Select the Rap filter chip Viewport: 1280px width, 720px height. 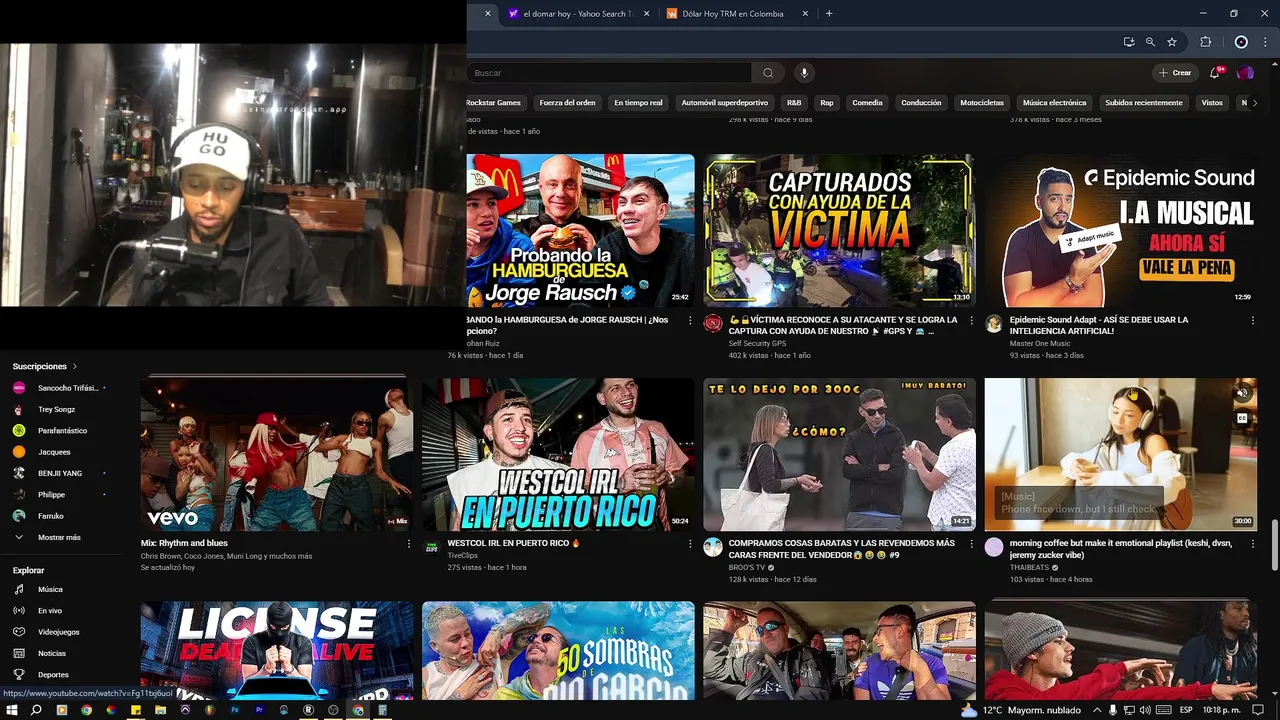(x=827, y=103)
